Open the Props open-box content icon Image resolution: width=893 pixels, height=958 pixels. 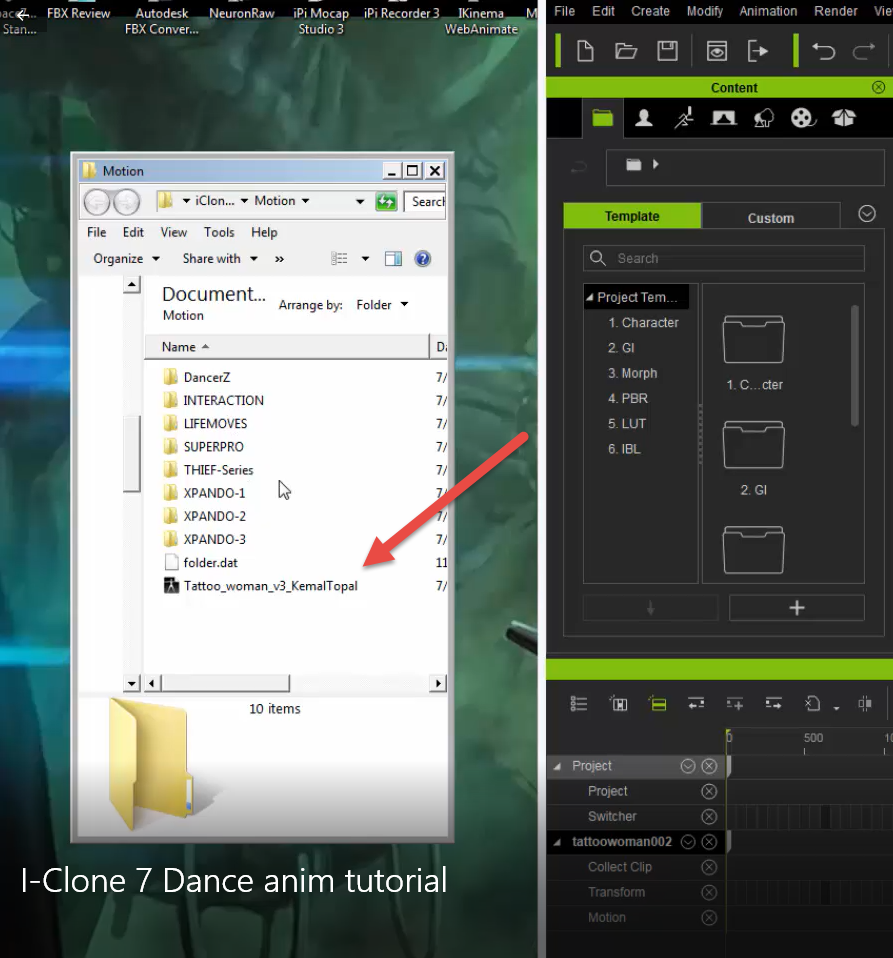(x=844, y=117)
